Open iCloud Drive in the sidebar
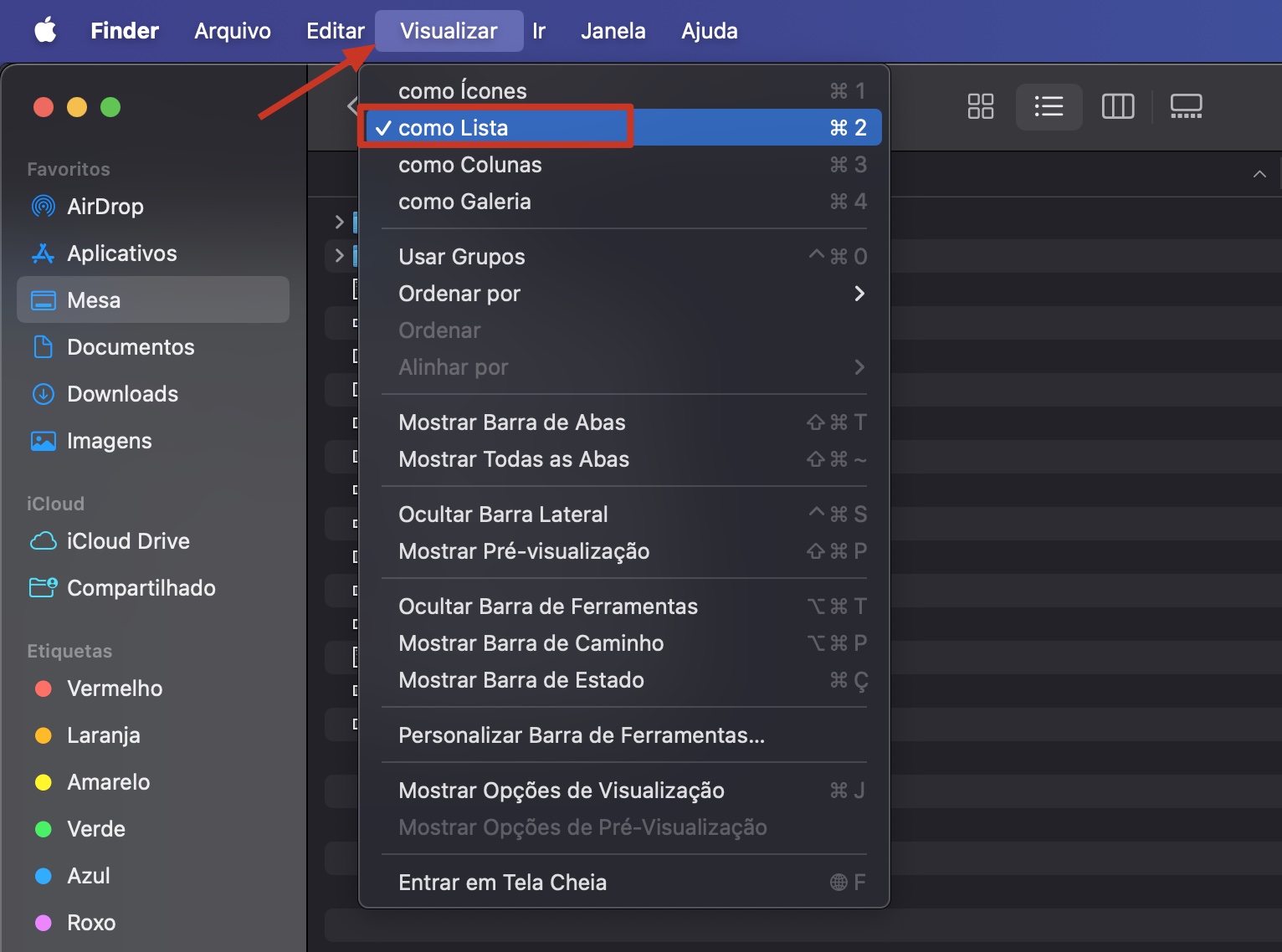The image size is (1282, 952). coord(128,541)
